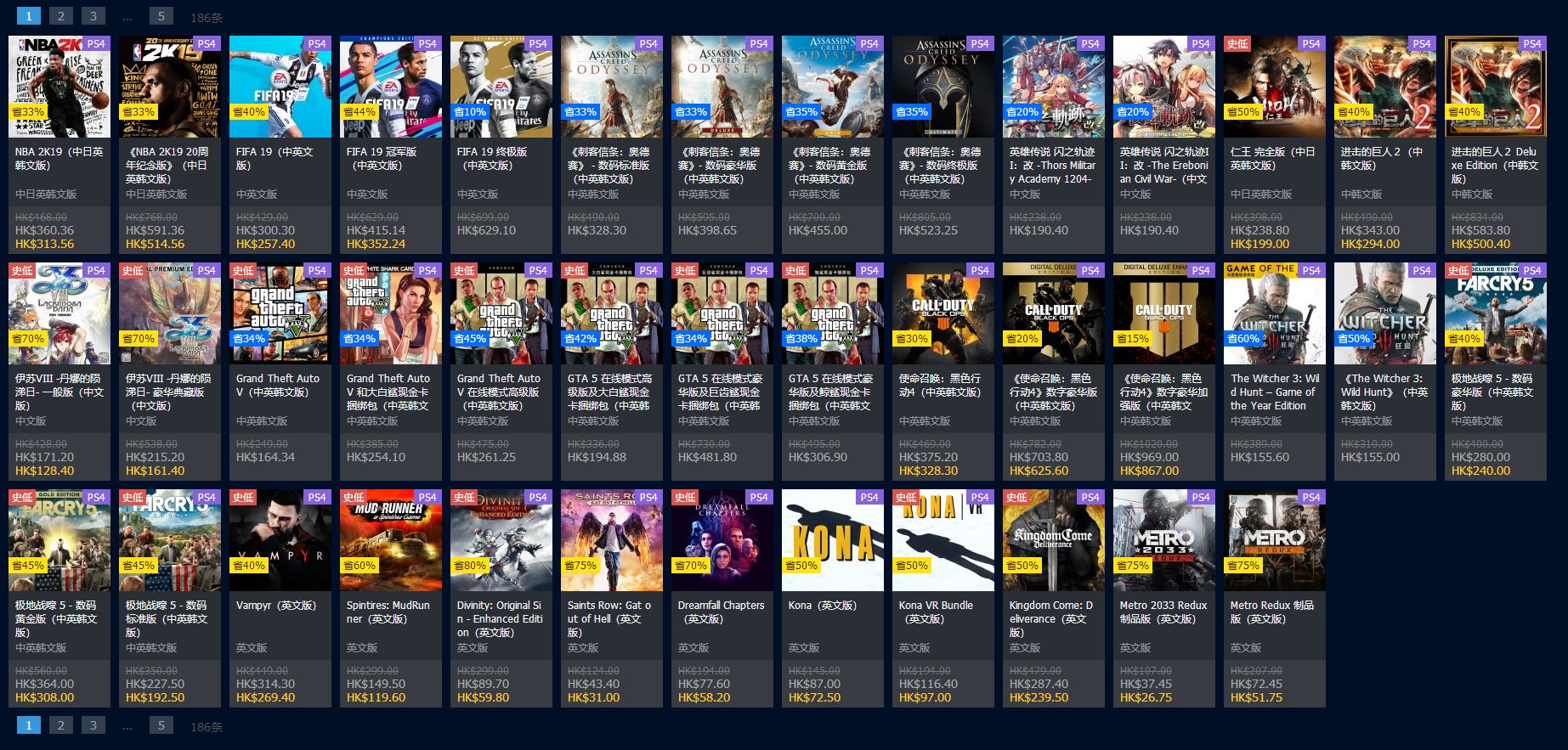The height and width of the screenshot is (750, 1568).
Task: Open the Grand Theft Auto V 在线模式高级版 cover
Action: pos(501,313)
